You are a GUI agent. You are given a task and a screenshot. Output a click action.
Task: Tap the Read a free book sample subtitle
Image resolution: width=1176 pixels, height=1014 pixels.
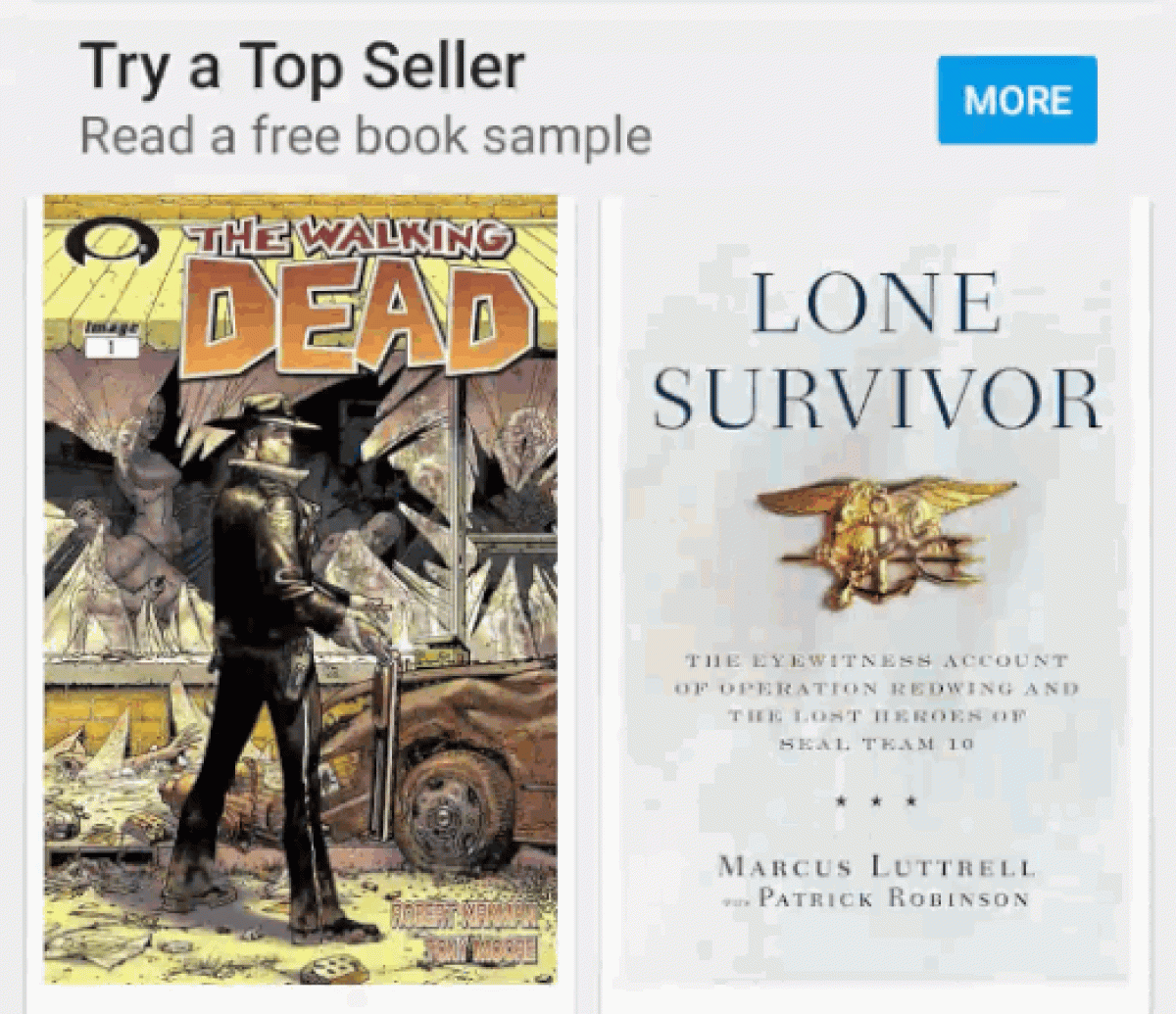366,135
